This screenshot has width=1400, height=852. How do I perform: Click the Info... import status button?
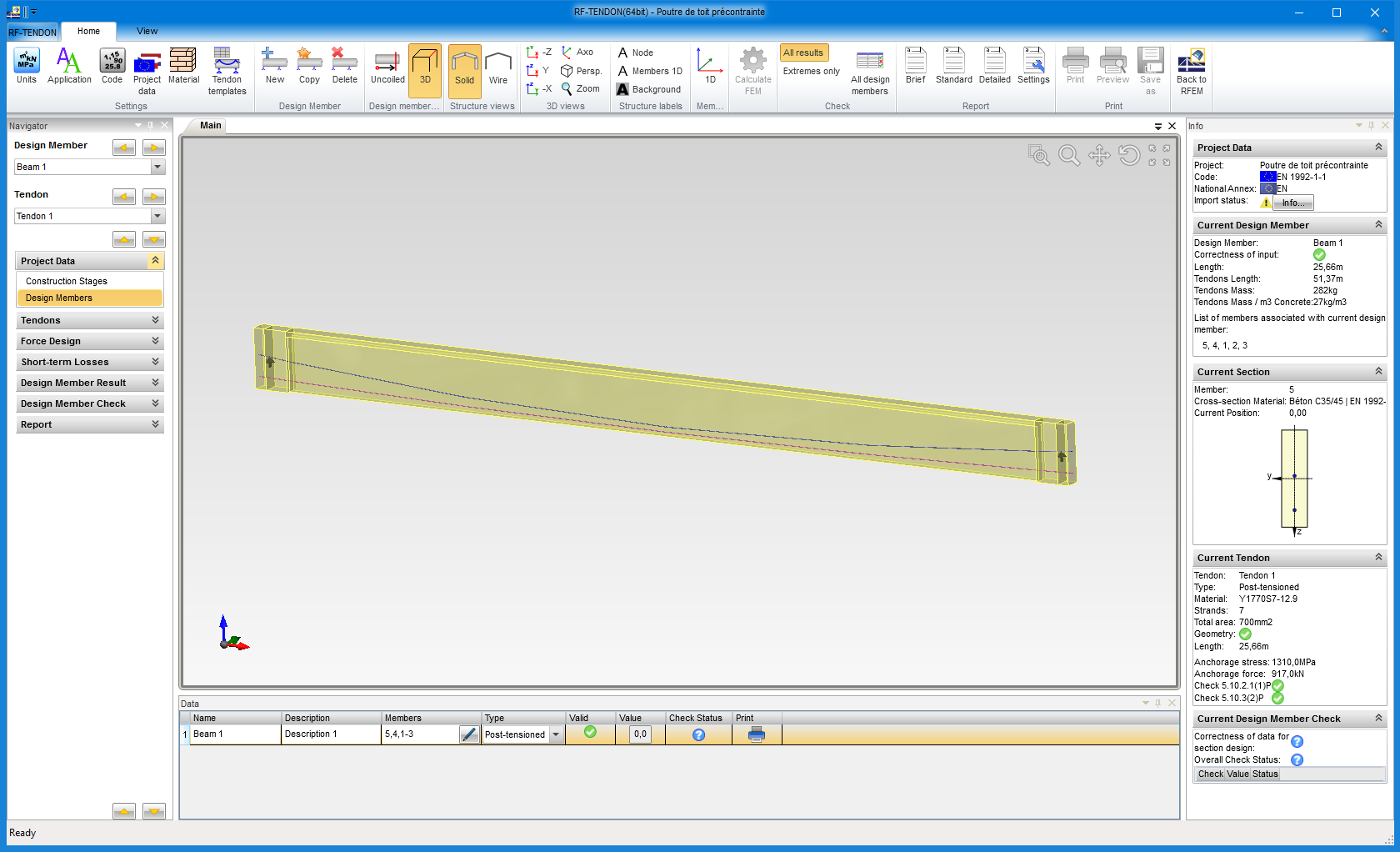point(1293,203)
